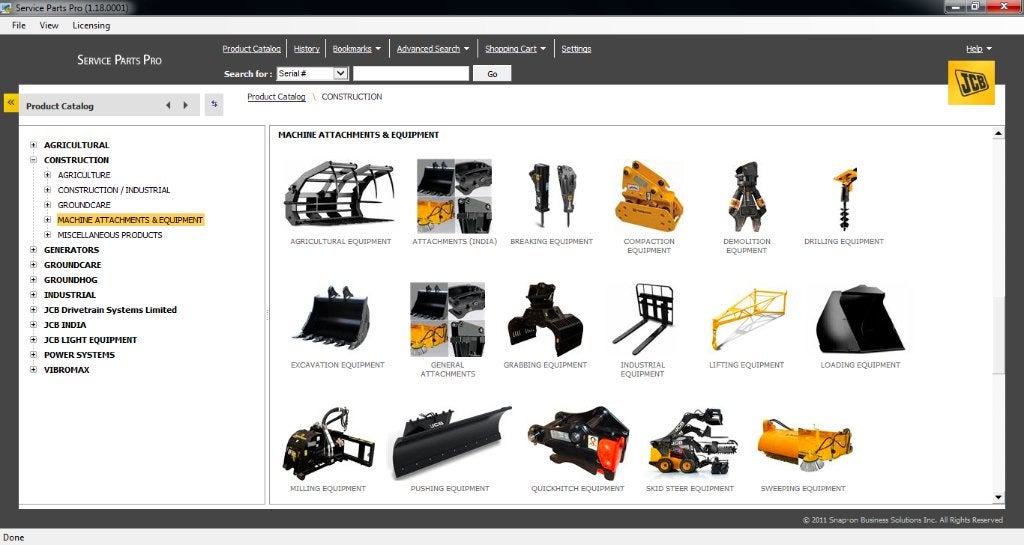The image size is (1024, 545).
Task: Click the Go search button
Action: tap(492, 74)
